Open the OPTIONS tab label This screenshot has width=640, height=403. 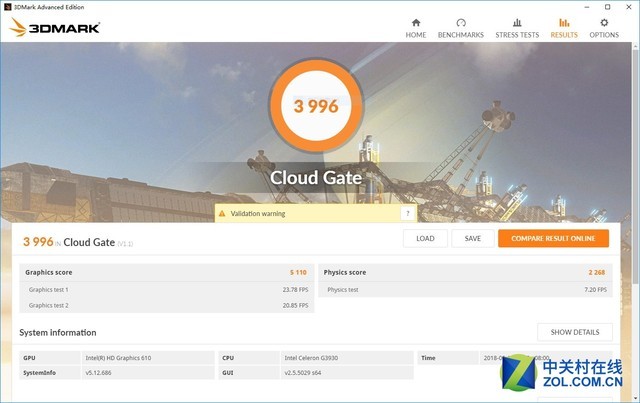(604, 35)
